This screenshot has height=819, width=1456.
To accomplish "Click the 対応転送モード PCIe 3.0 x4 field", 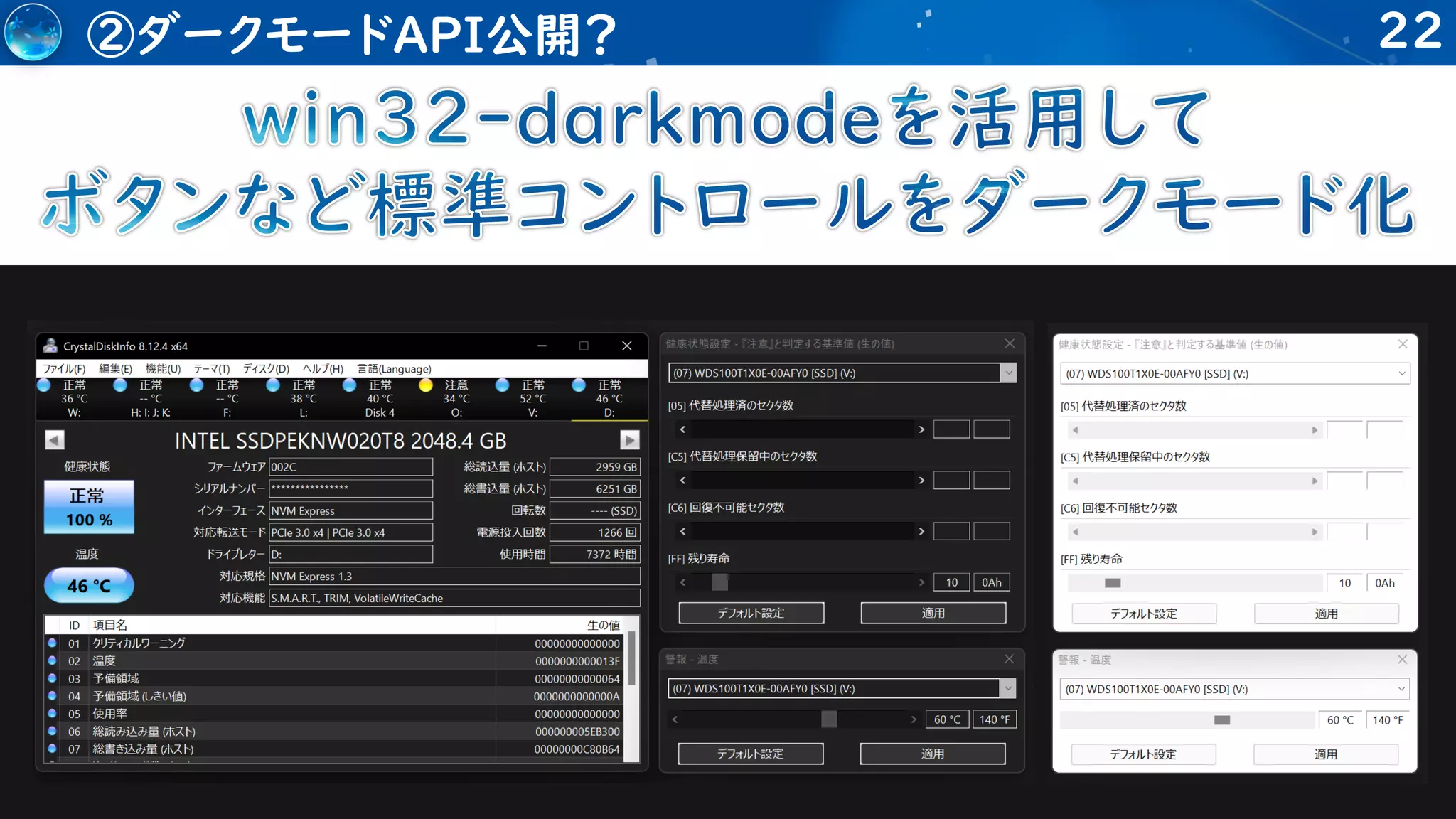I will [x=350, y=532].
